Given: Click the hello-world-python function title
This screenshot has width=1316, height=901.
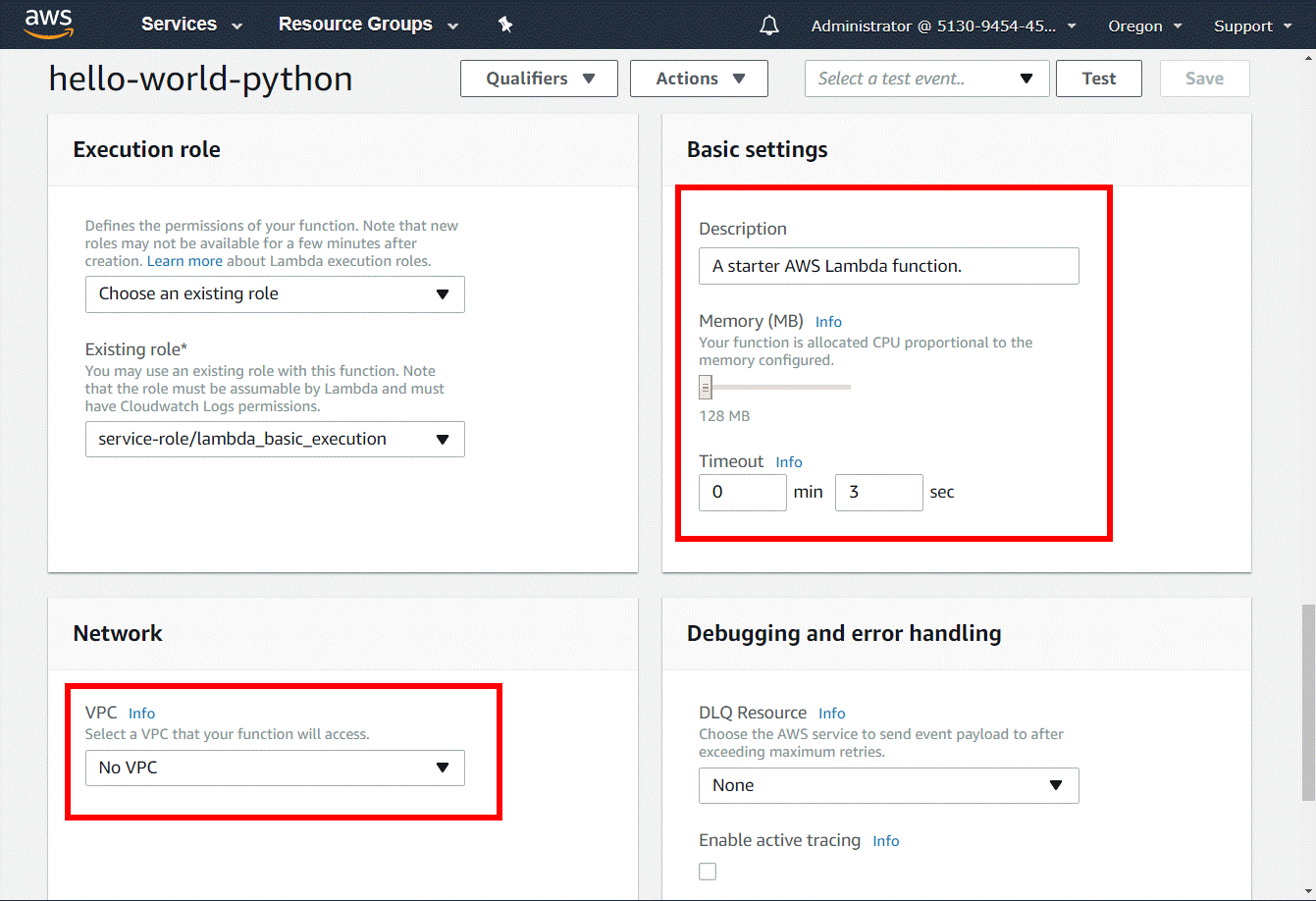Looking at the screenshot, I should [x=200, y=79].
